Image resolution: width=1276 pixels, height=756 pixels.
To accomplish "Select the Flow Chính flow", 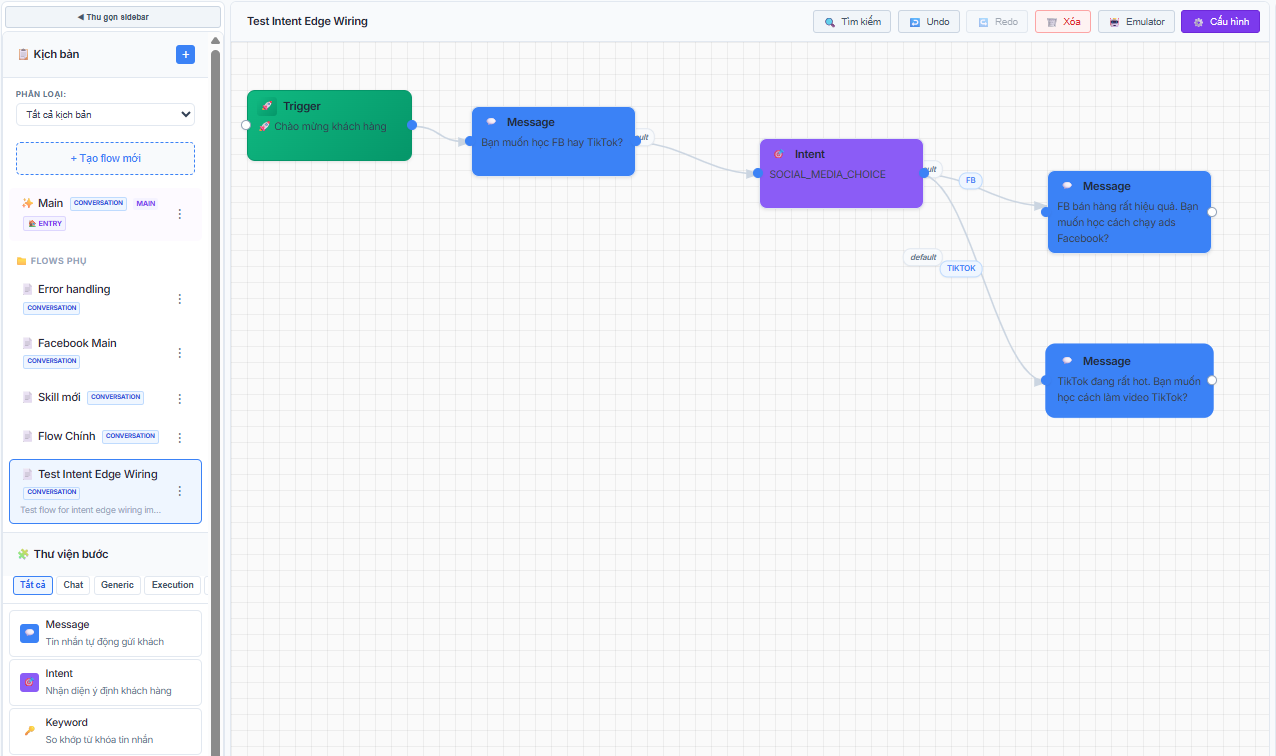I will (x=105, y=437).
